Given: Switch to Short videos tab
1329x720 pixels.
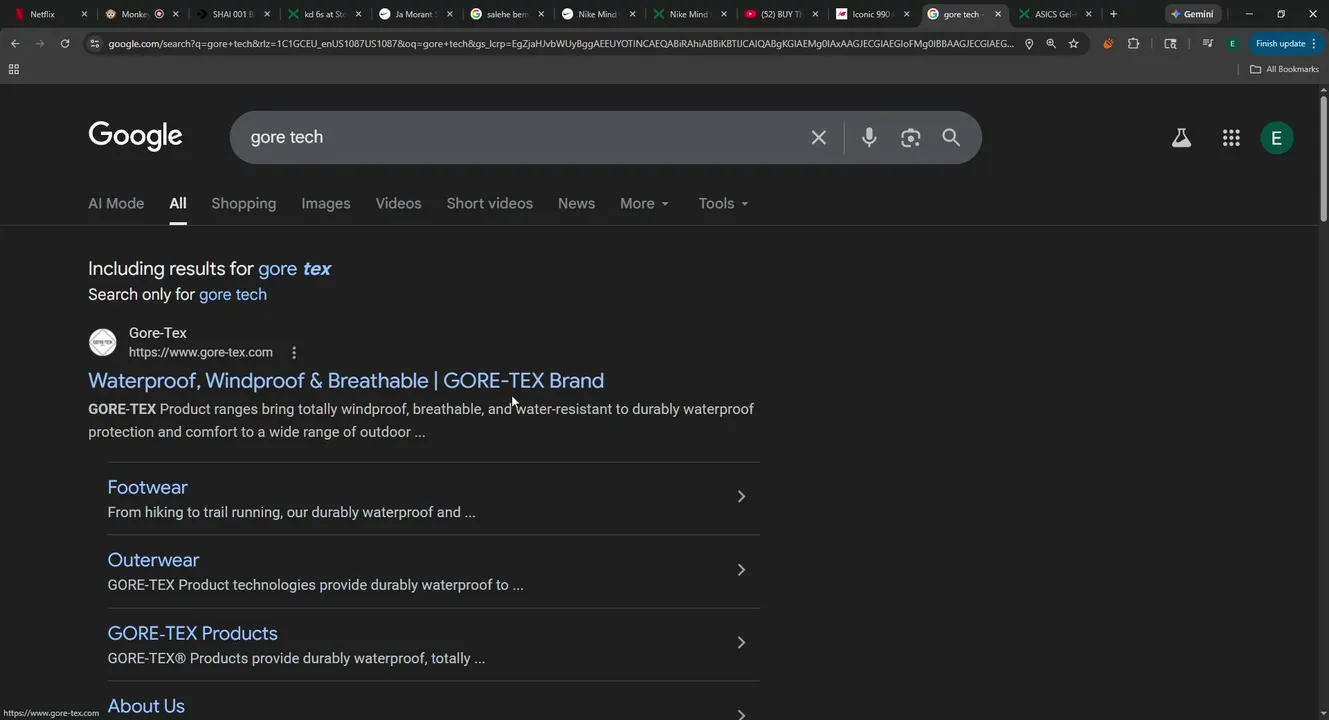Looking at the screenshot, I should coord(489,203).
